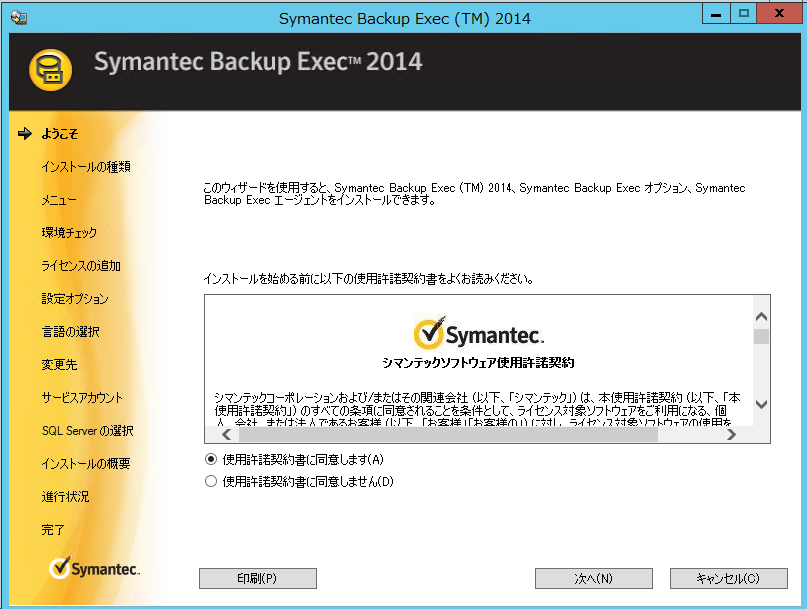The height and width of the screenshot is (609, 807).
Task: Minimize the installer window
Action: [x=716, y=14]
